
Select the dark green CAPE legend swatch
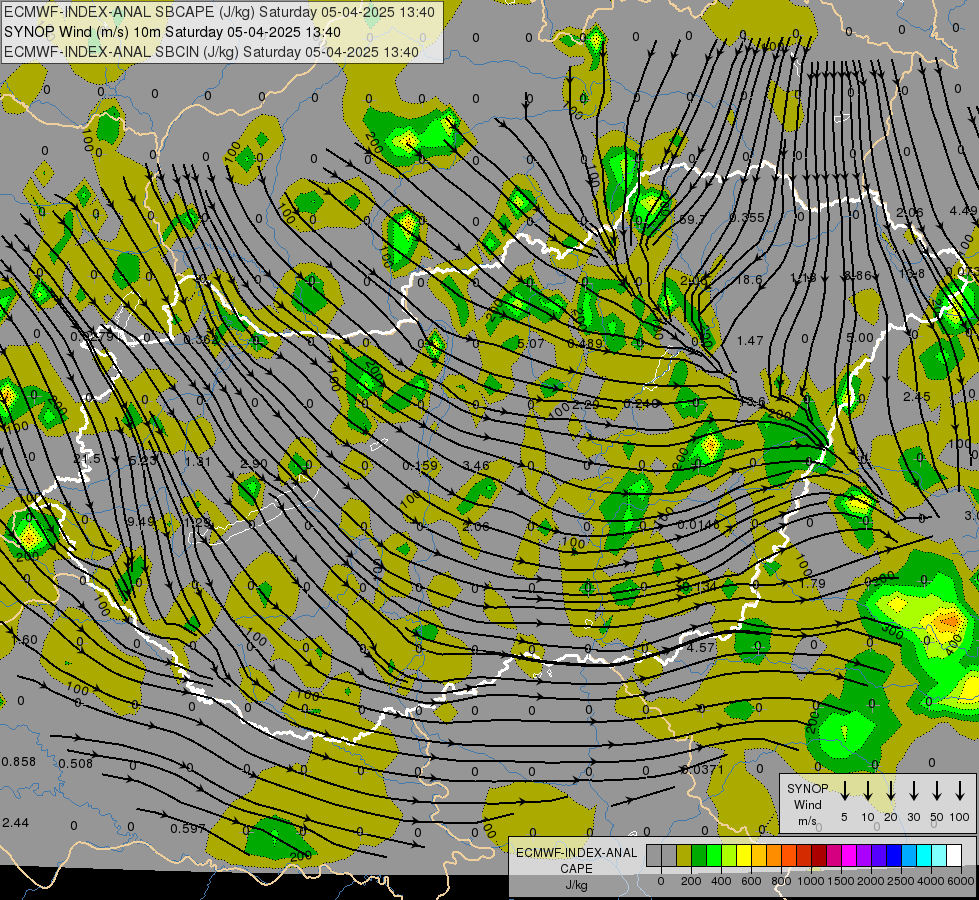point(699,856)
